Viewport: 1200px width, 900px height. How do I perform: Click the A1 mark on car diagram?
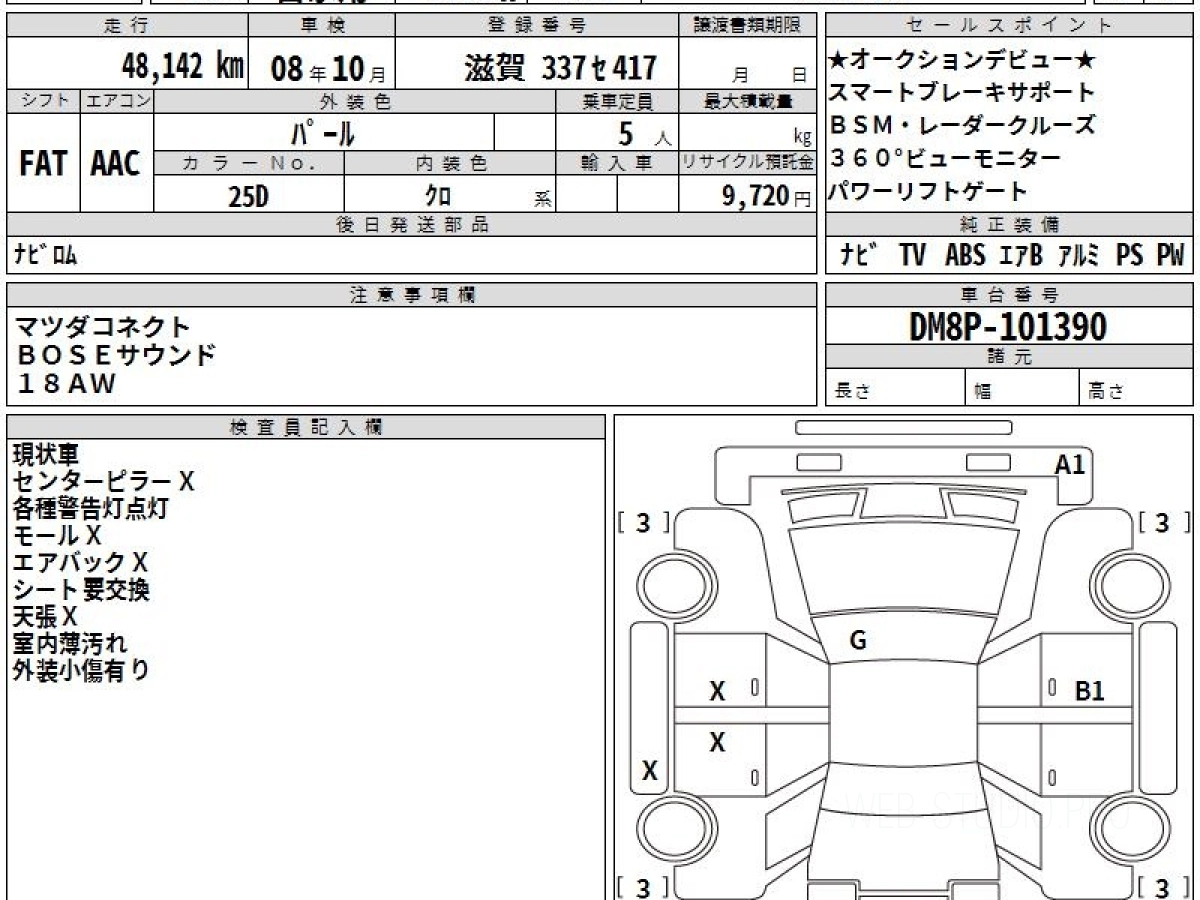click(1070, 464)
